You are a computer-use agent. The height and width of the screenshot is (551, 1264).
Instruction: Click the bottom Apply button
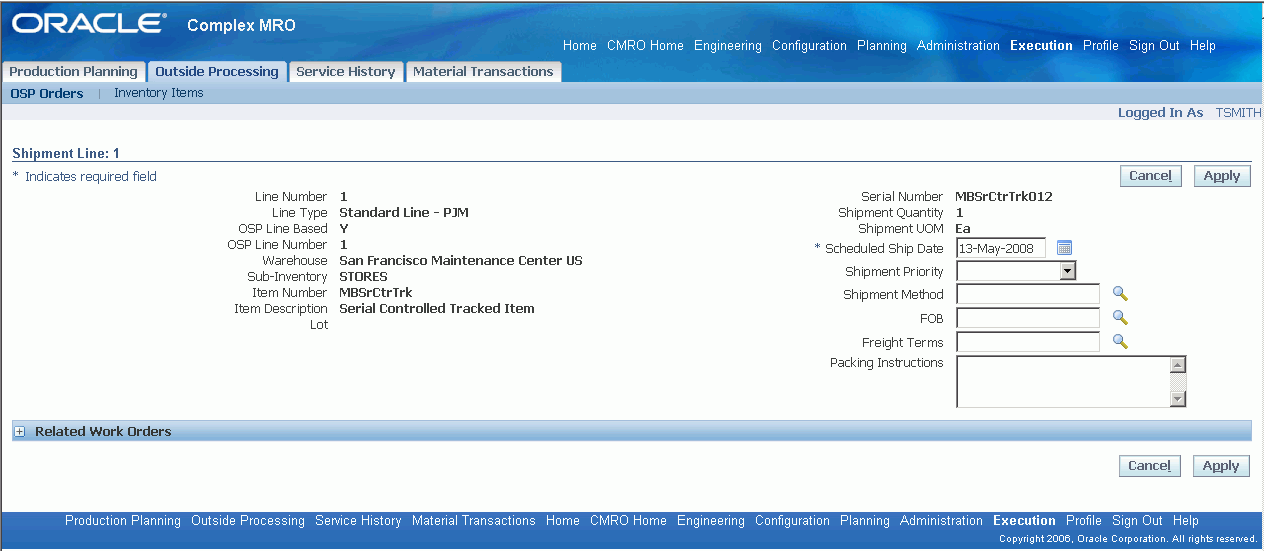pos(1221,466)
